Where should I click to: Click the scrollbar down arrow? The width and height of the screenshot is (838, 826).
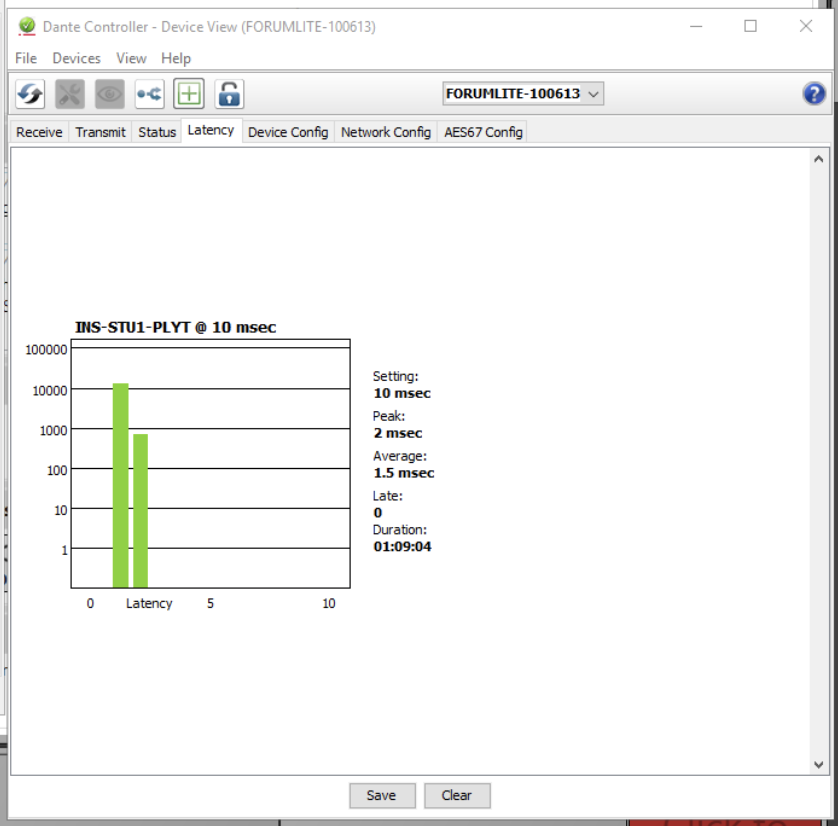(818, 765)
